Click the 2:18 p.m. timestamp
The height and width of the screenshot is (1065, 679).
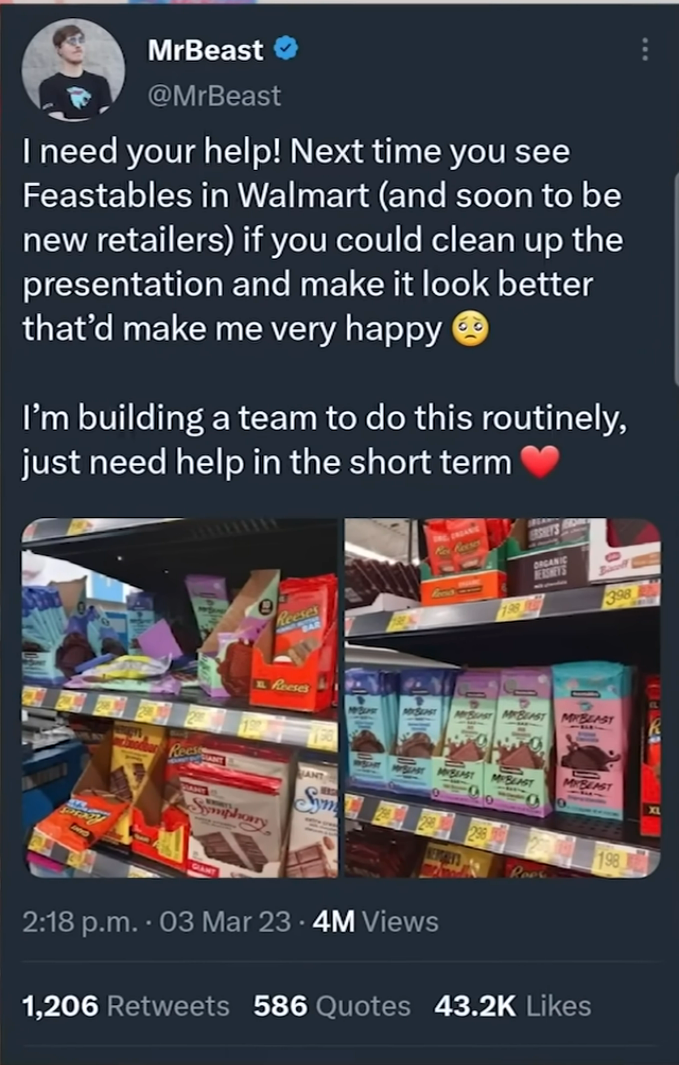(80, 922)
